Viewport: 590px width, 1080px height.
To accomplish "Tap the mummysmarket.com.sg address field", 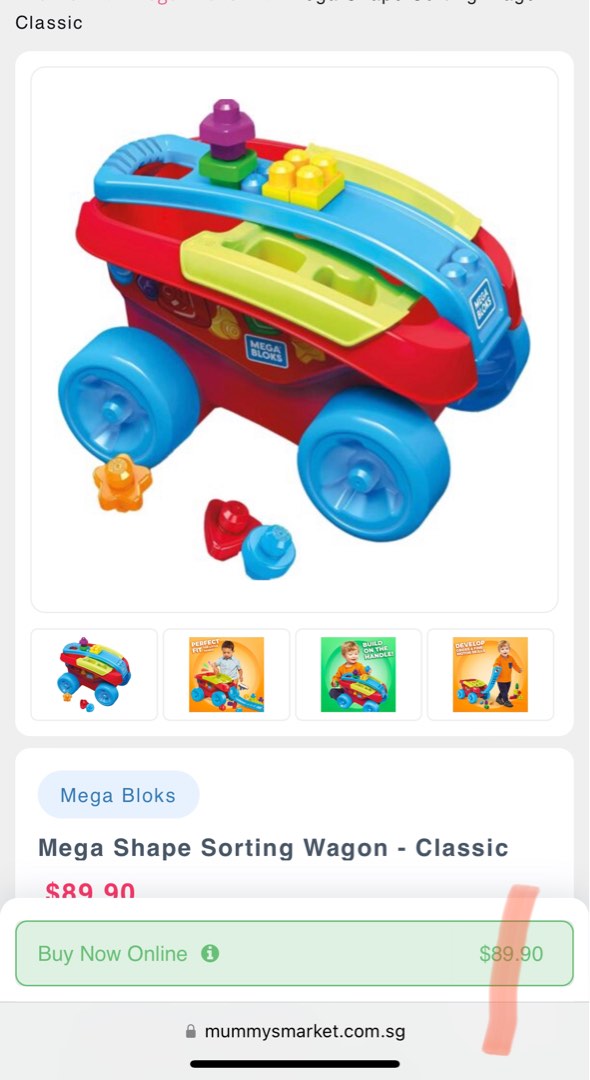I will (x=295, y=1031).
